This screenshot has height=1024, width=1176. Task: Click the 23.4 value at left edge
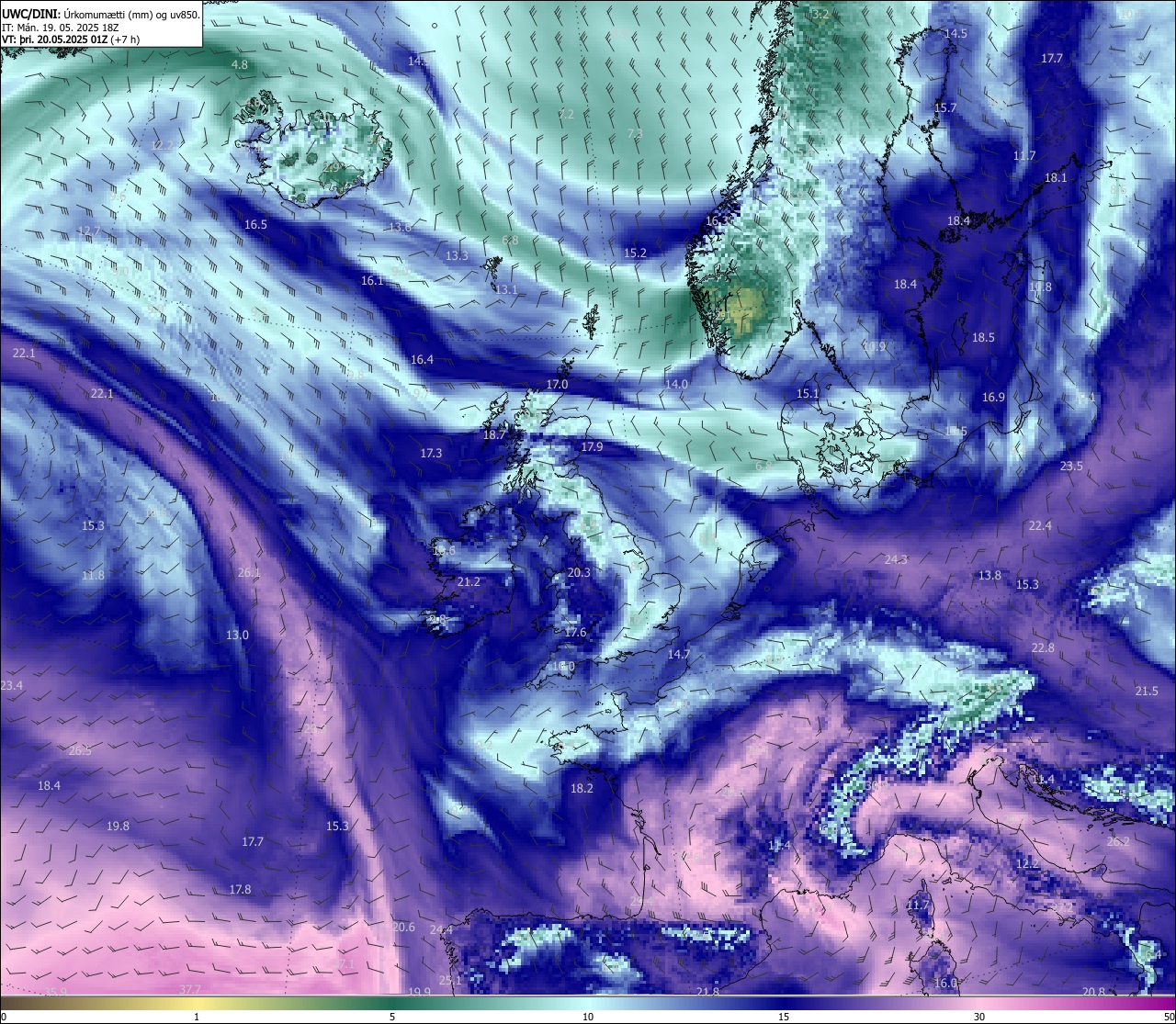point(12,686)
